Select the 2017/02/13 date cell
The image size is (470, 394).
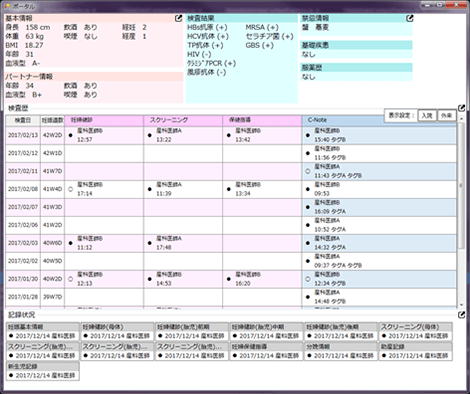coord(23,135)
